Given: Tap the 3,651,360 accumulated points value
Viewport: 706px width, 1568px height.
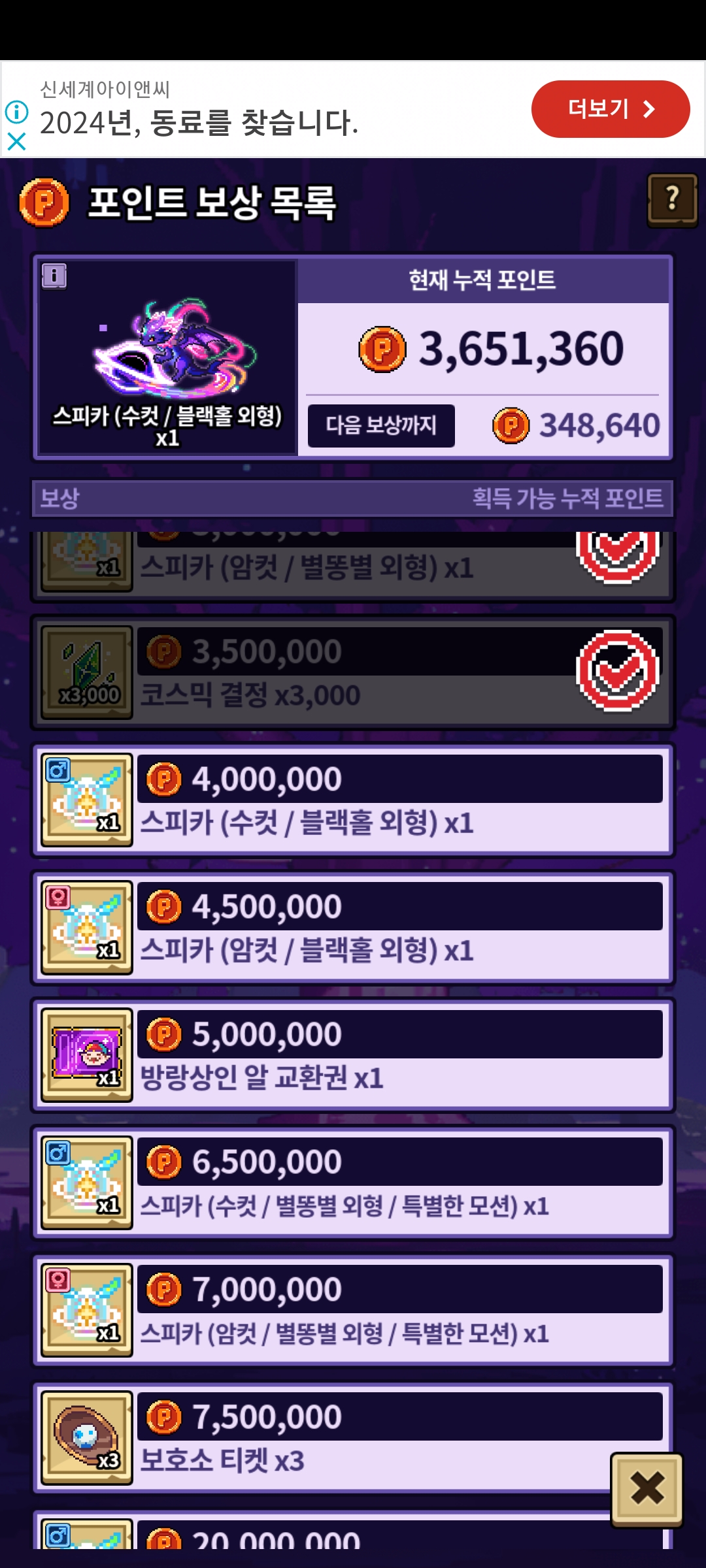Looking at the screenshot, I should (x=521, y=349).
